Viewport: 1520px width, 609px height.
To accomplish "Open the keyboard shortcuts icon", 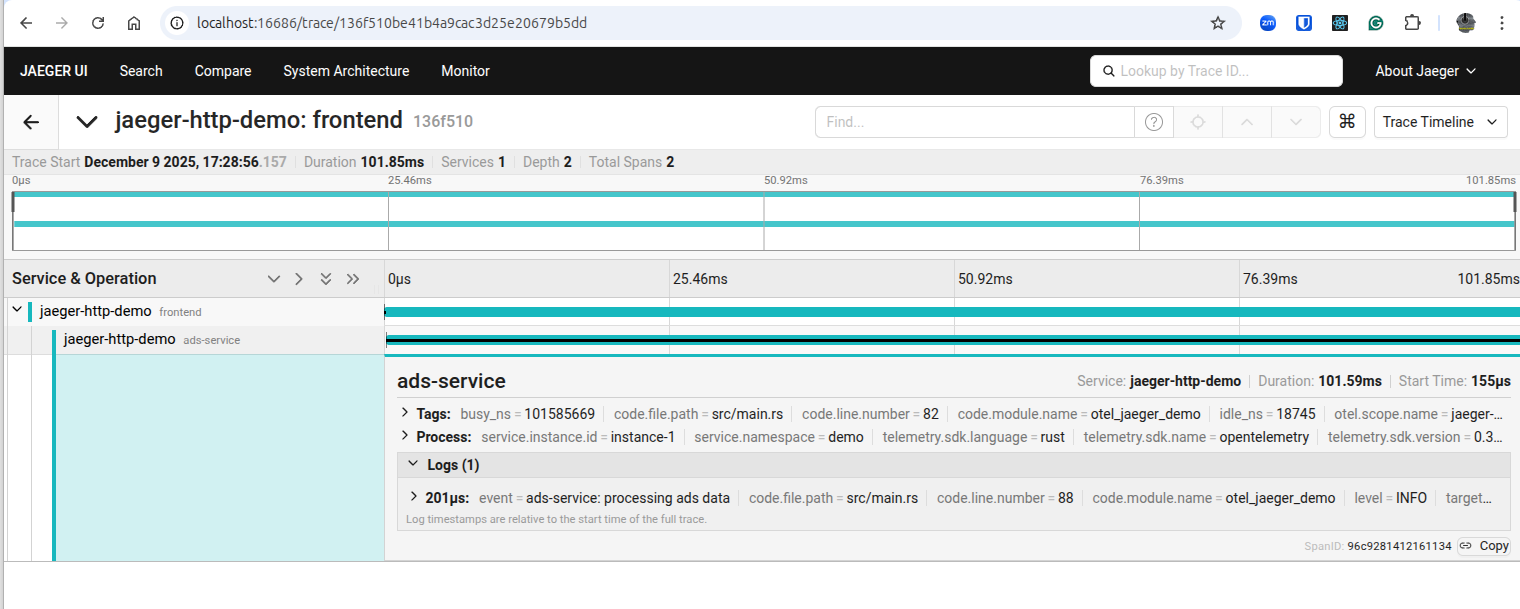I will [x=1346, y=122].
